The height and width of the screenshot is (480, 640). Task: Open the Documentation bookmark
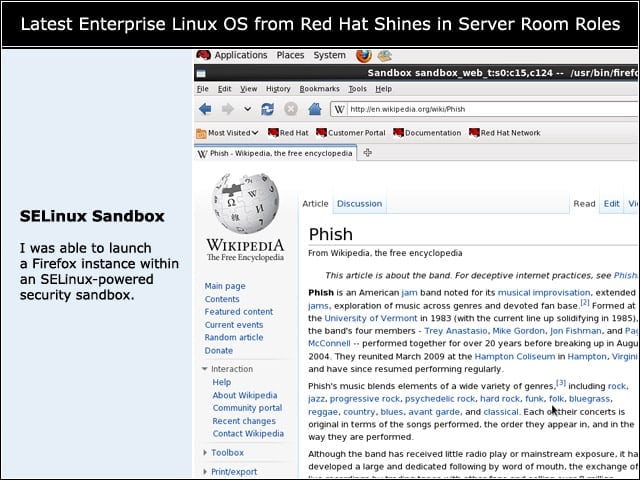click(x=427, y=133)
